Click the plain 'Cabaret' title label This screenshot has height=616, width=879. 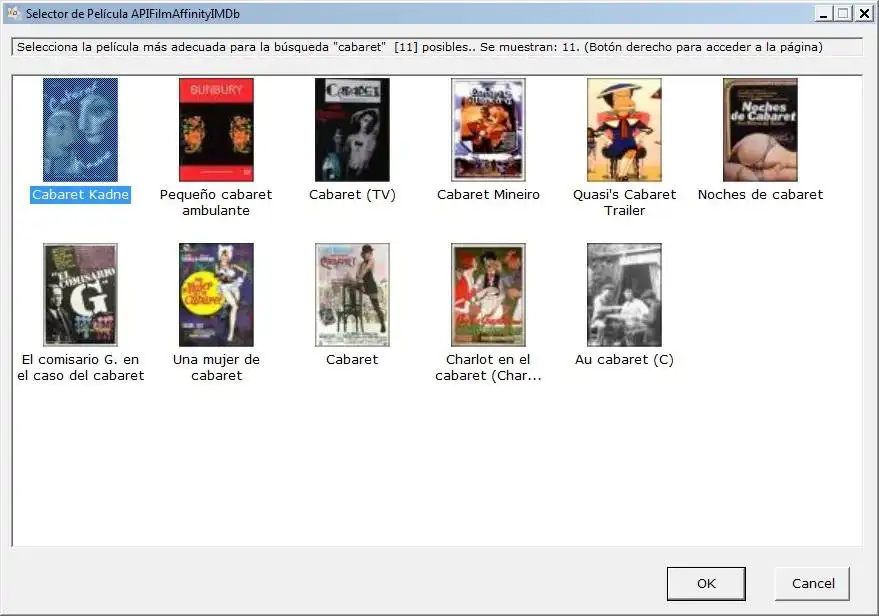[x=352, y=359]
